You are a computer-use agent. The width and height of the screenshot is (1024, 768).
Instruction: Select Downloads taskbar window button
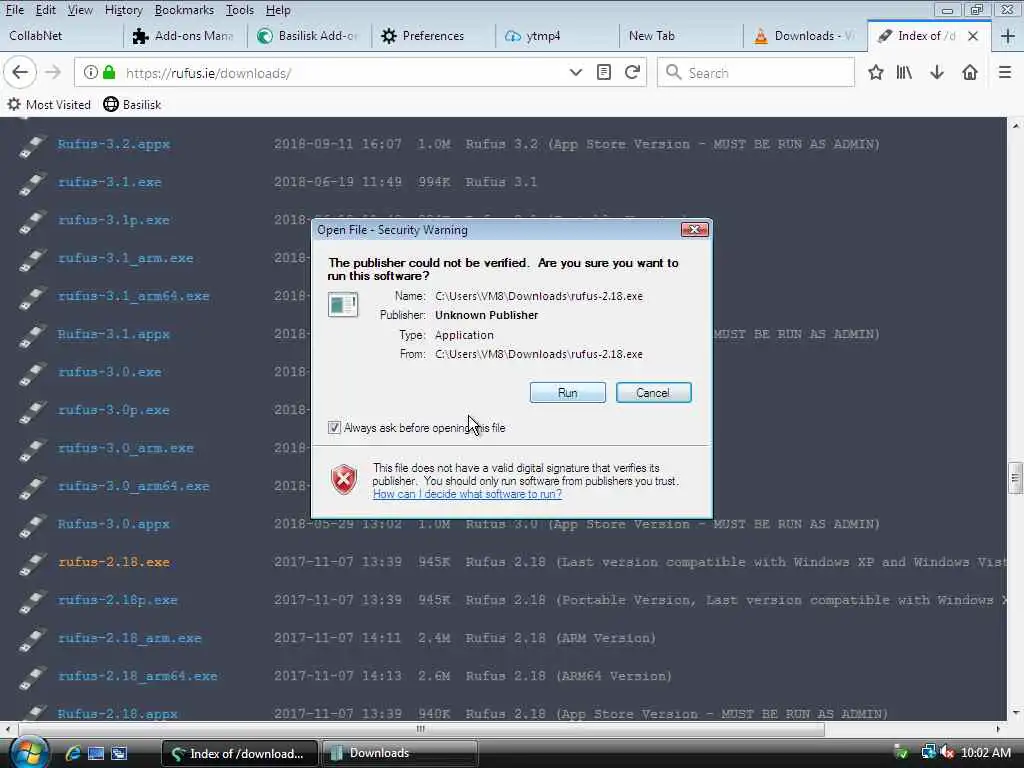399,753
